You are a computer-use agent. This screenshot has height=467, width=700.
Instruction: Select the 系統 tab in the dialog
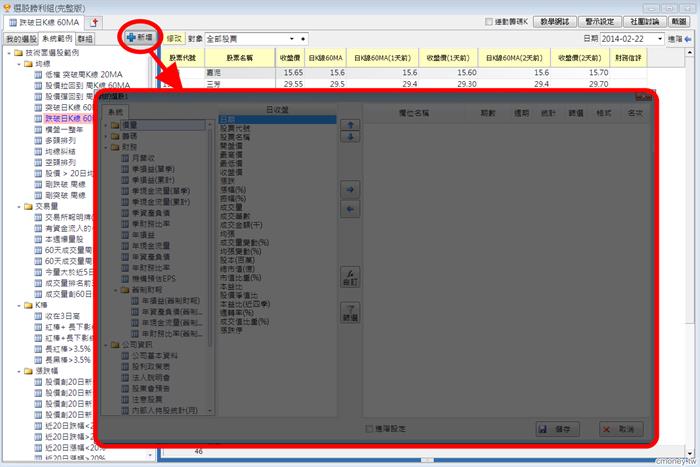(x=115, y=112)
